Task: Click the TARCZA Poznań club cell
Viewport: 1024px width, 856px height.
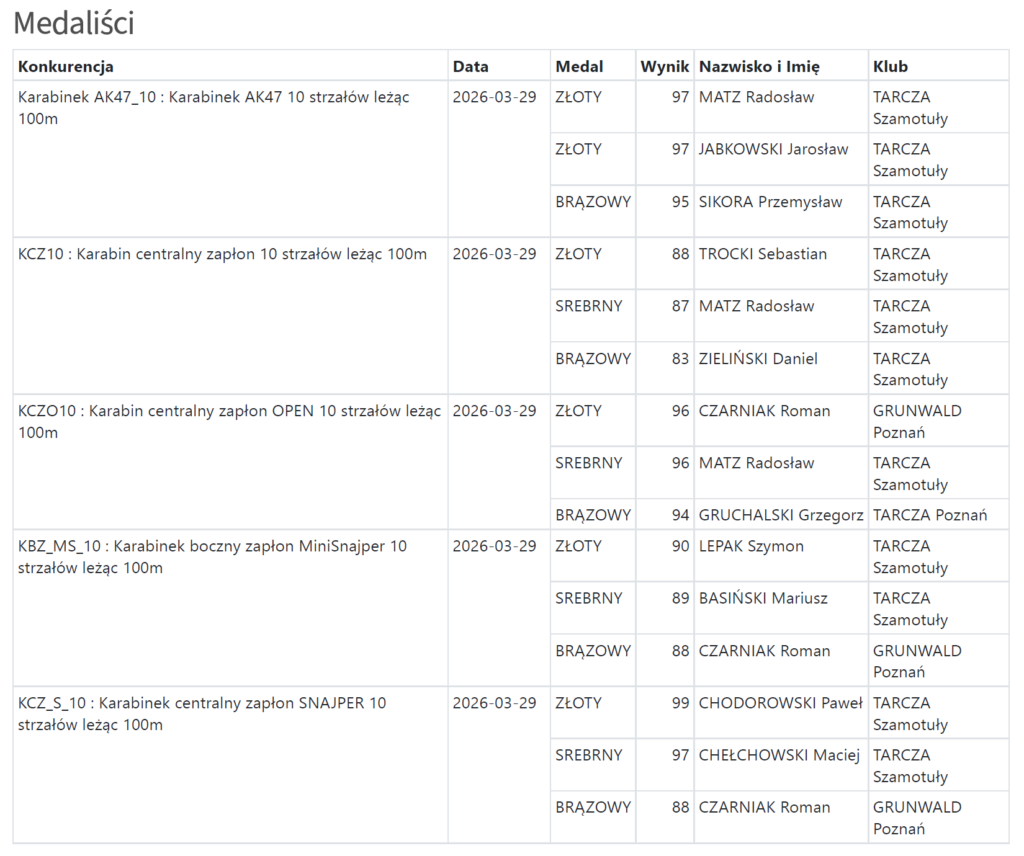Action: point(929,515)
